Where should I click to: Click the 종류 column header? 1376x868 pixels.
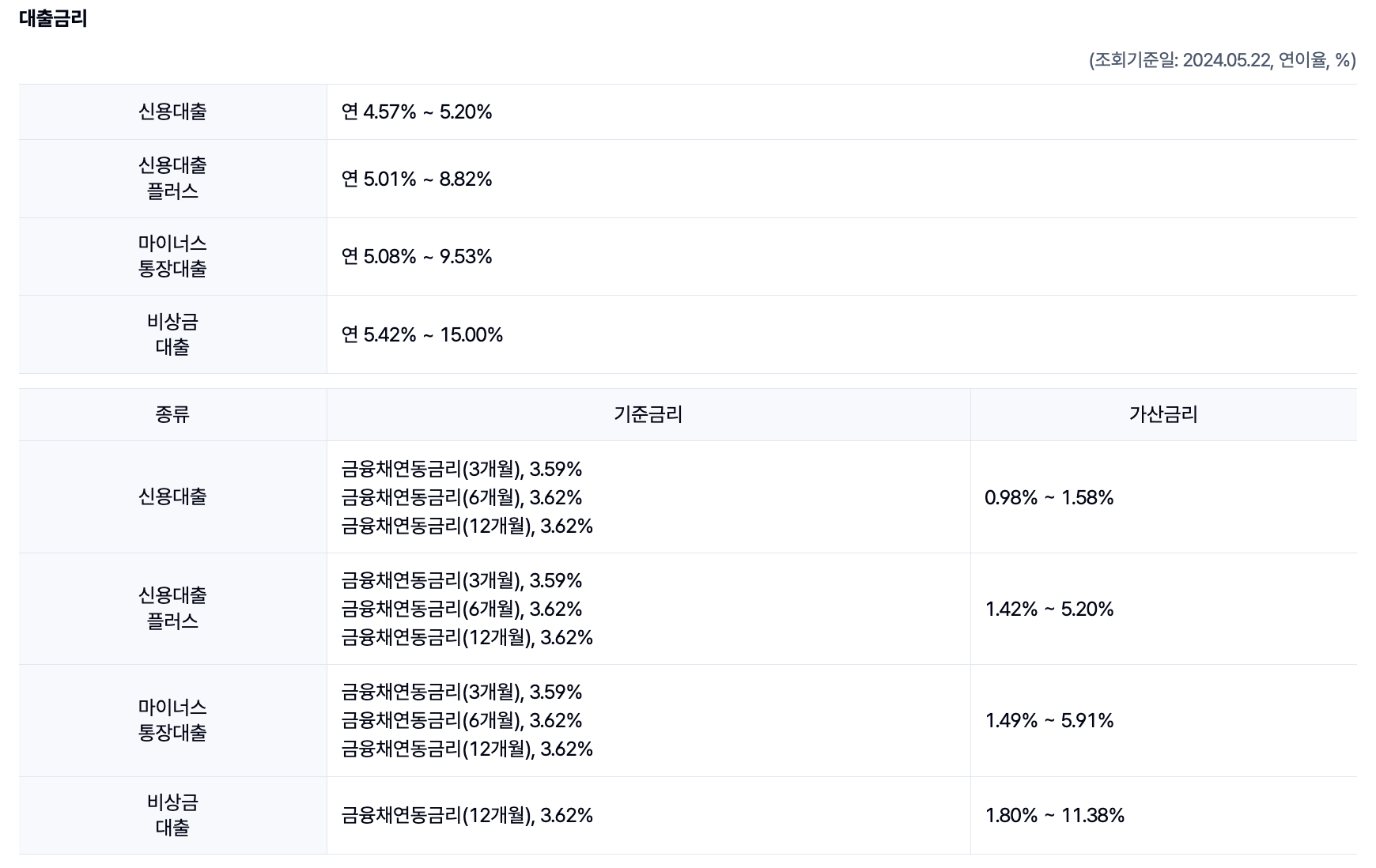(x=172, y=414)
